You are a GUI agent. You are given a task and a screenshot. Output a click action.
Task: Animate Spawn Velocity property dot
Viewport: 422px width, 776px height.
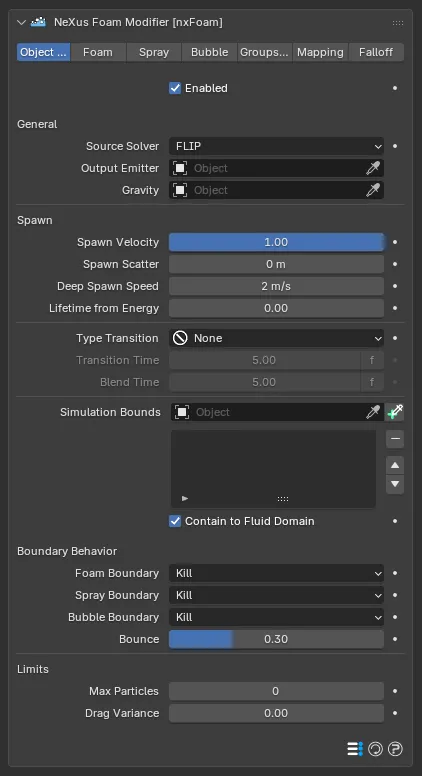point(395,242)
